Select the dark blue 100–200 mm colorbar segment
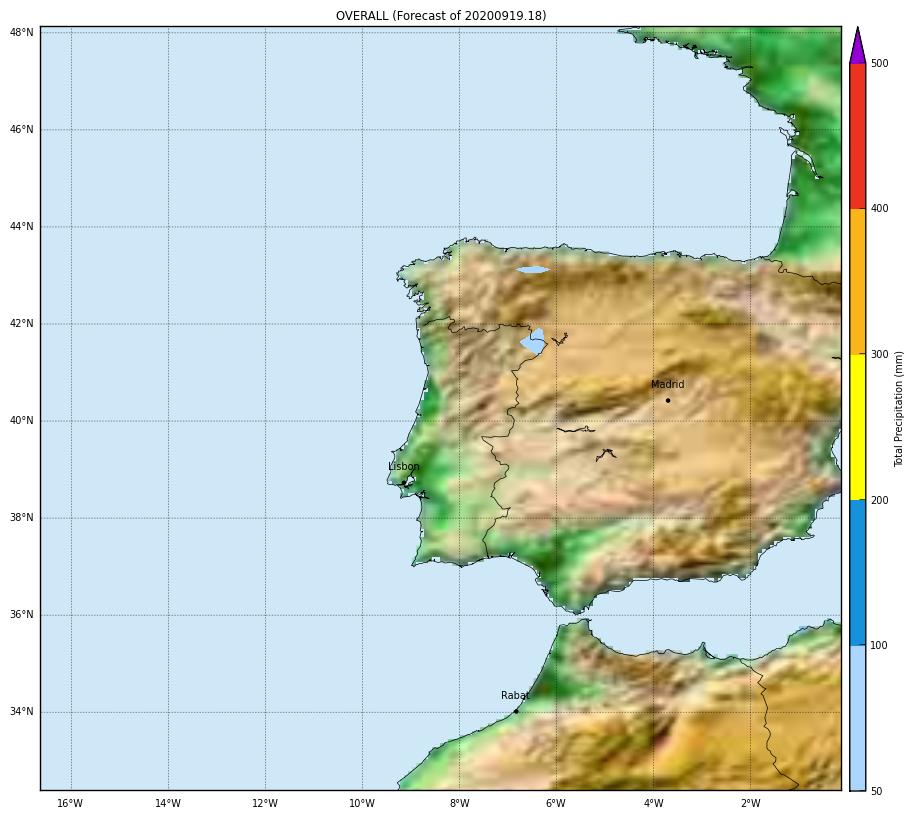915x817 pixels. tap(857, 572)
